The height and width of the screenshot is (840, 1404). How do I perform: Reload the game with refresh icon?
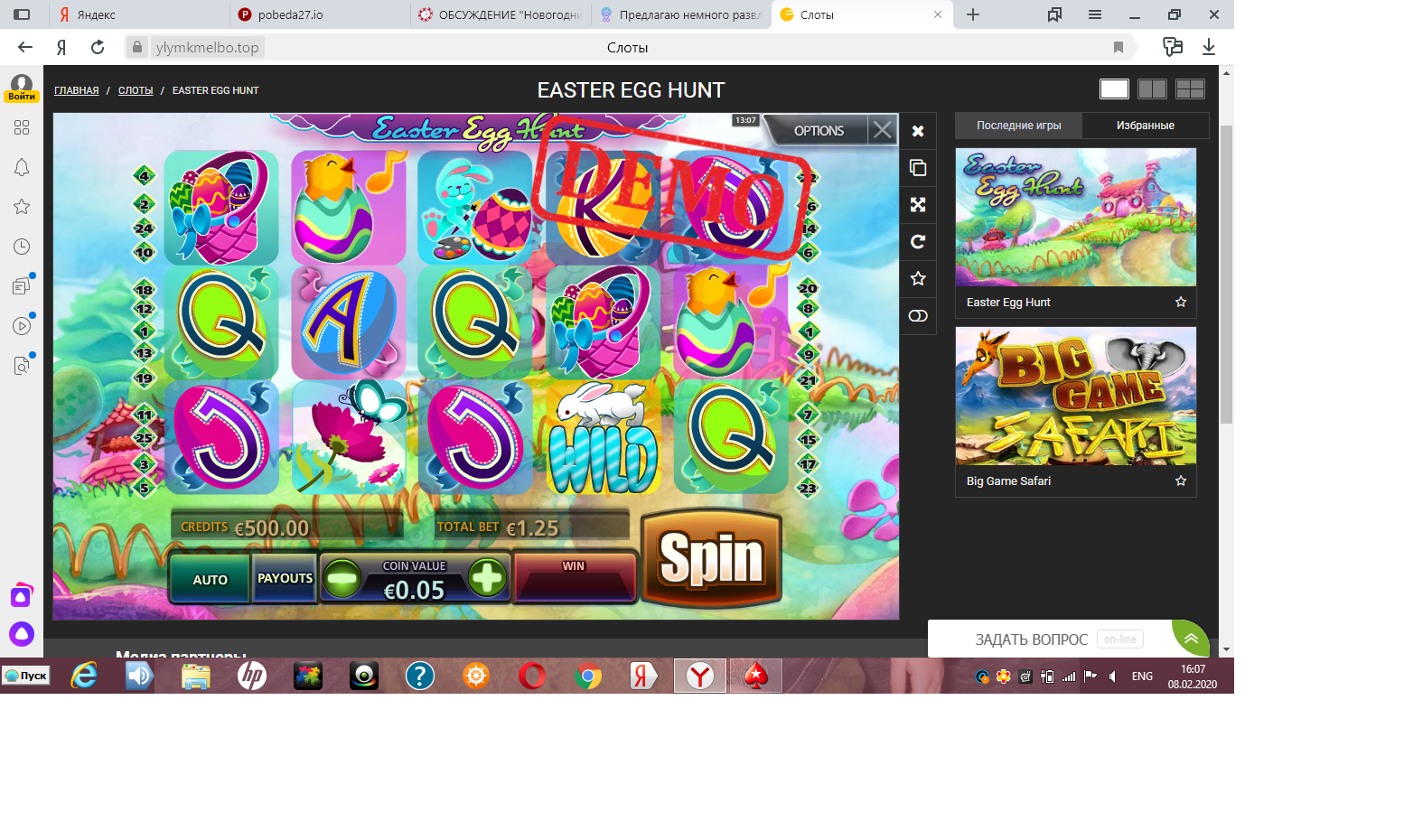(x=918, y=242)
